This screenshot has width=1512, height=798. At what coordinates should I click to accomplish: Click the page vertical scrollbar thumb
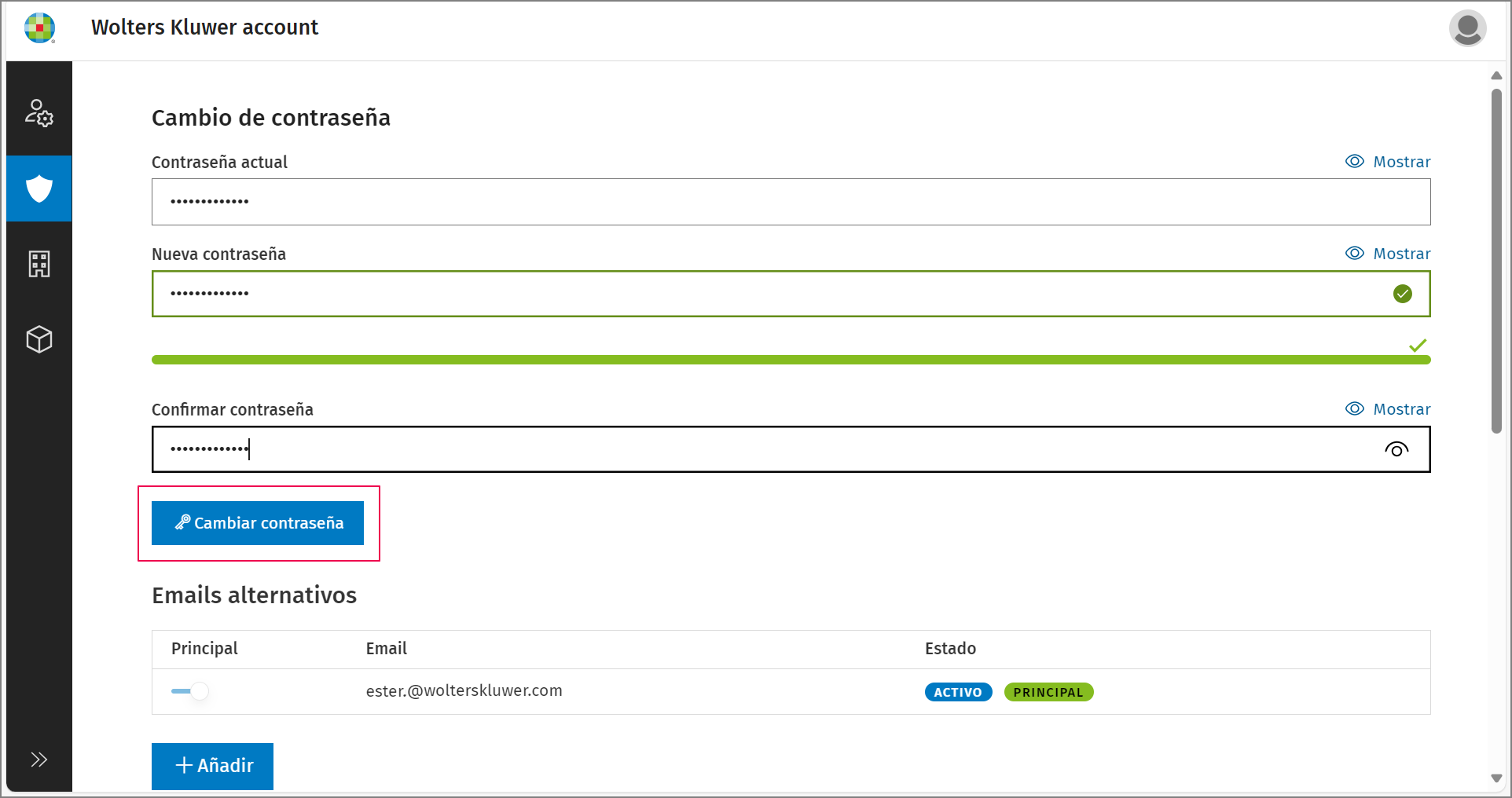pyautogui.click(x=1496, y=261)
